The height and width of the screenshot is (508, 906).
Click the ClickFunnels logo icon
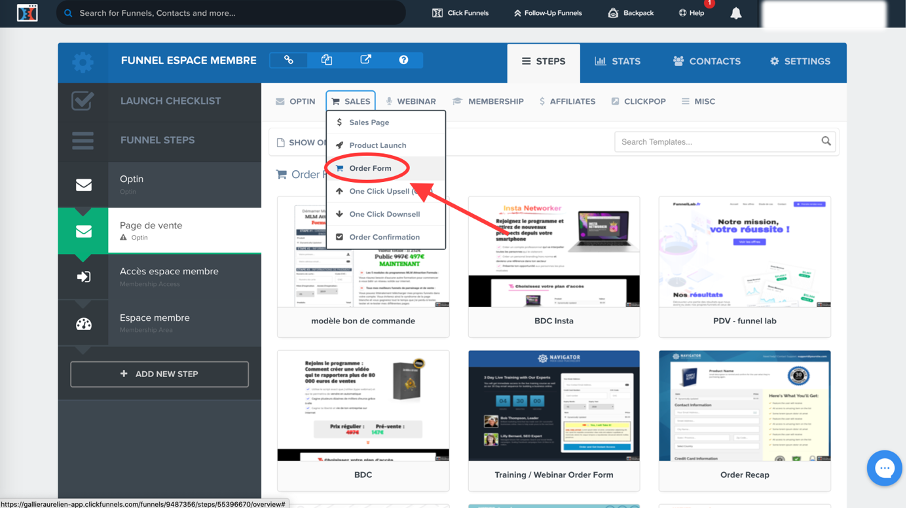click(x=27, y=12)
